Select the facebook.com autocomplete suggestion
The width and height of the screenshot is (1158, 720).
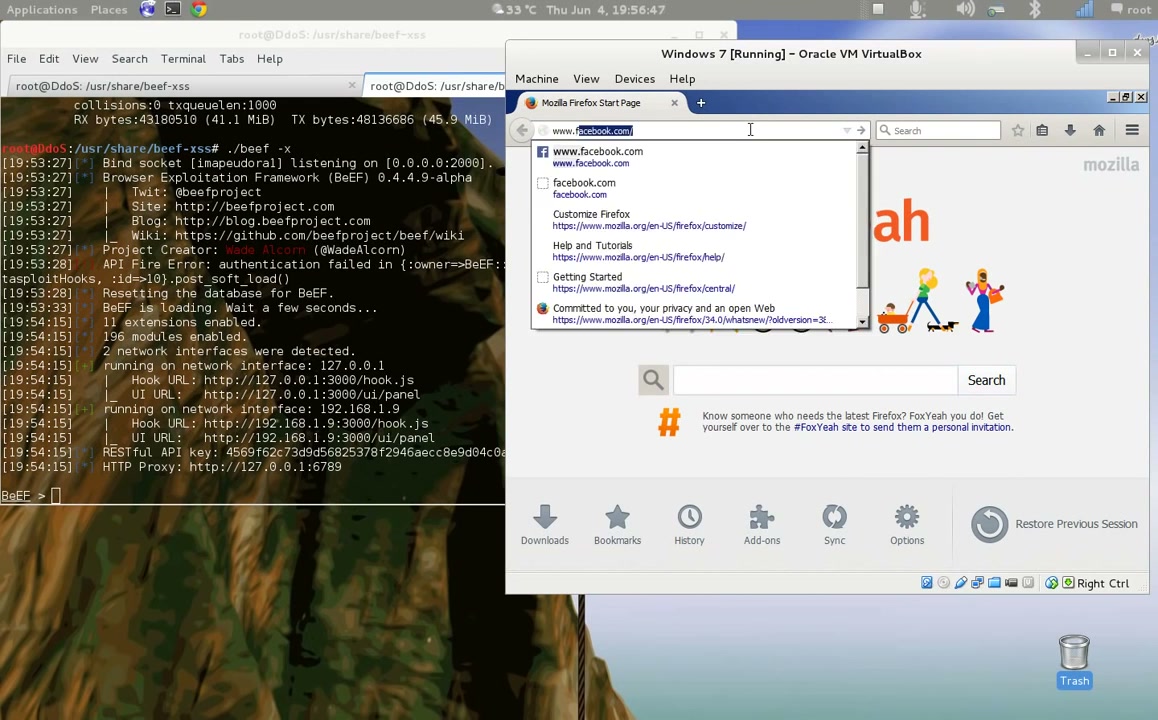coord(695,188)
